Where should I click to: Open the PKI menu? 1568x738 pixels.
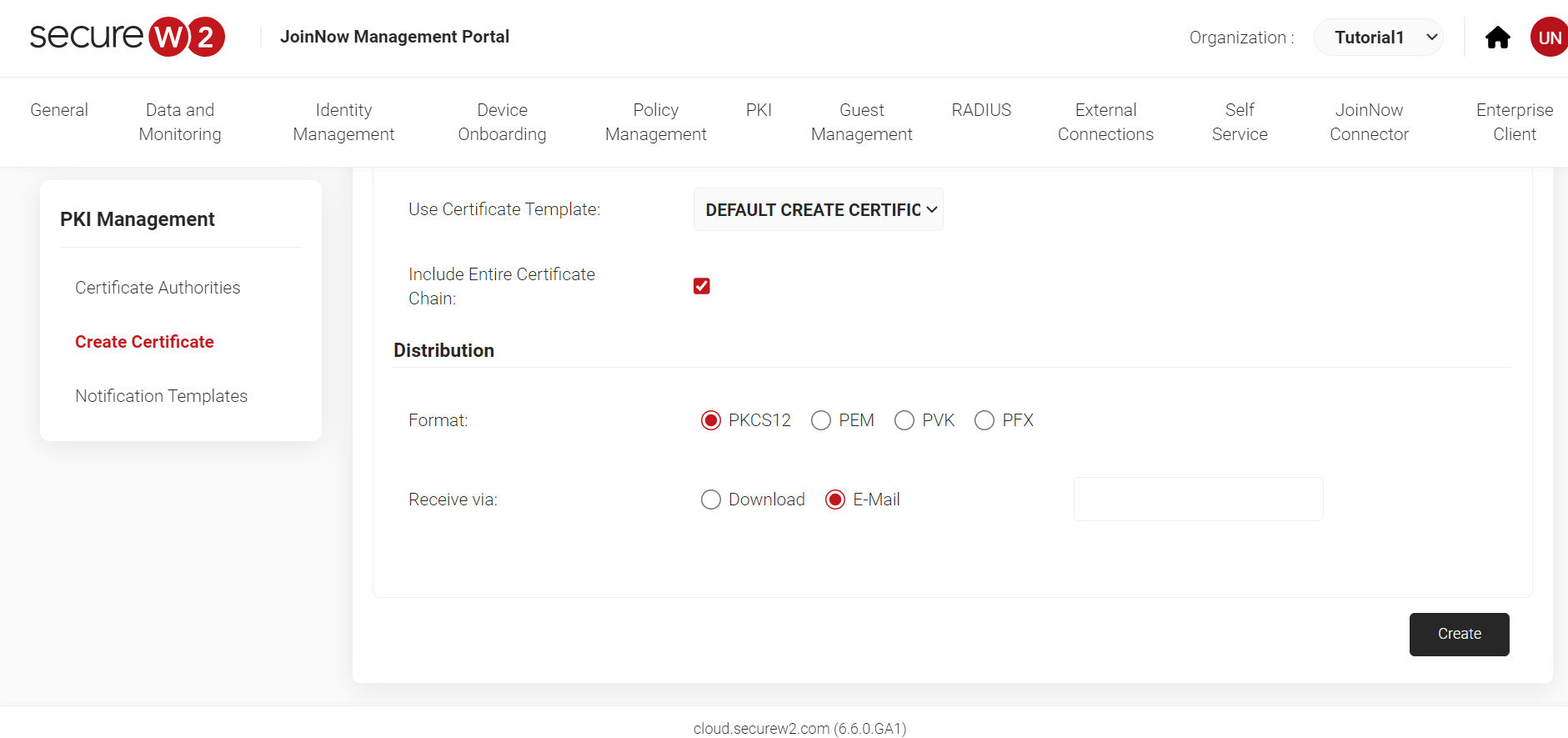[759, 110]
